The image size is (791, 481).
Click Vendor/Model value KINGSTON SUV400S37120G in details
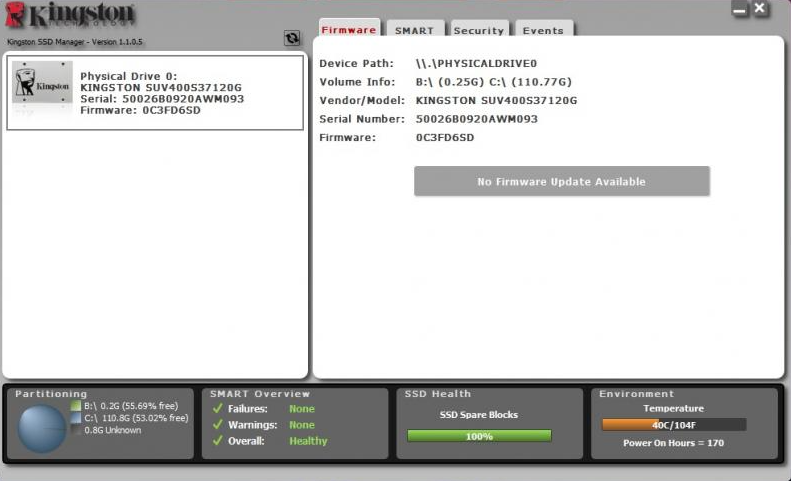(496, 100)
